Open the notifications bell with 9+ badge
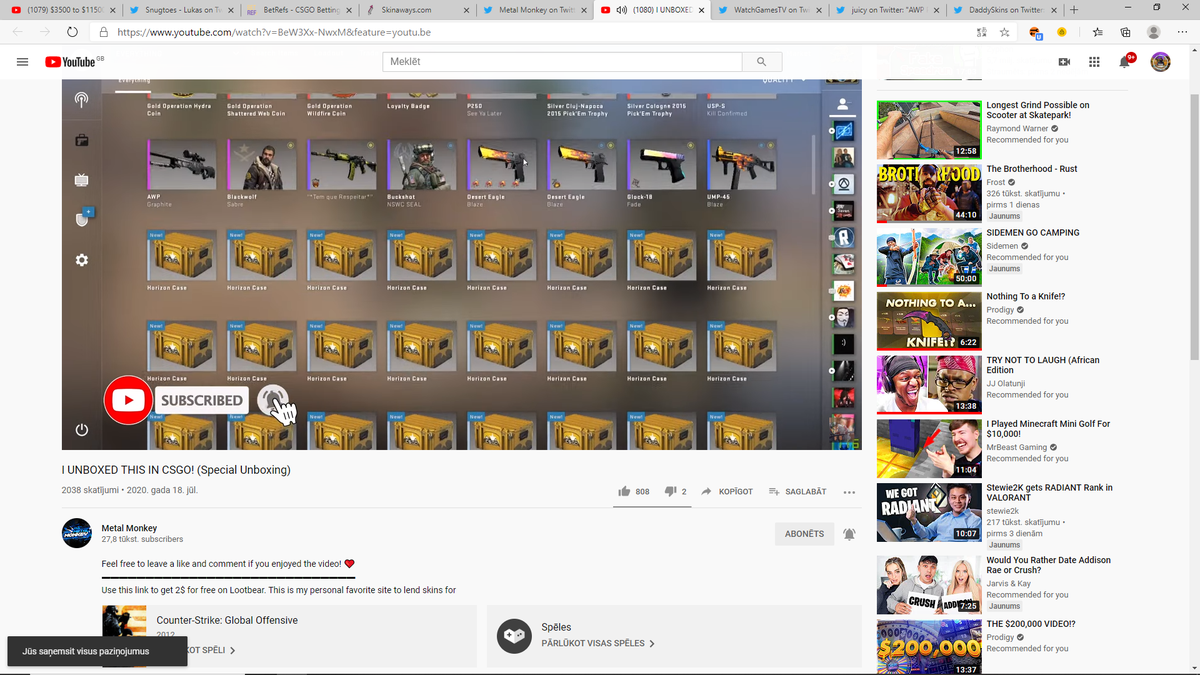Screen dimensions: 1200x675 point(1125,62)
